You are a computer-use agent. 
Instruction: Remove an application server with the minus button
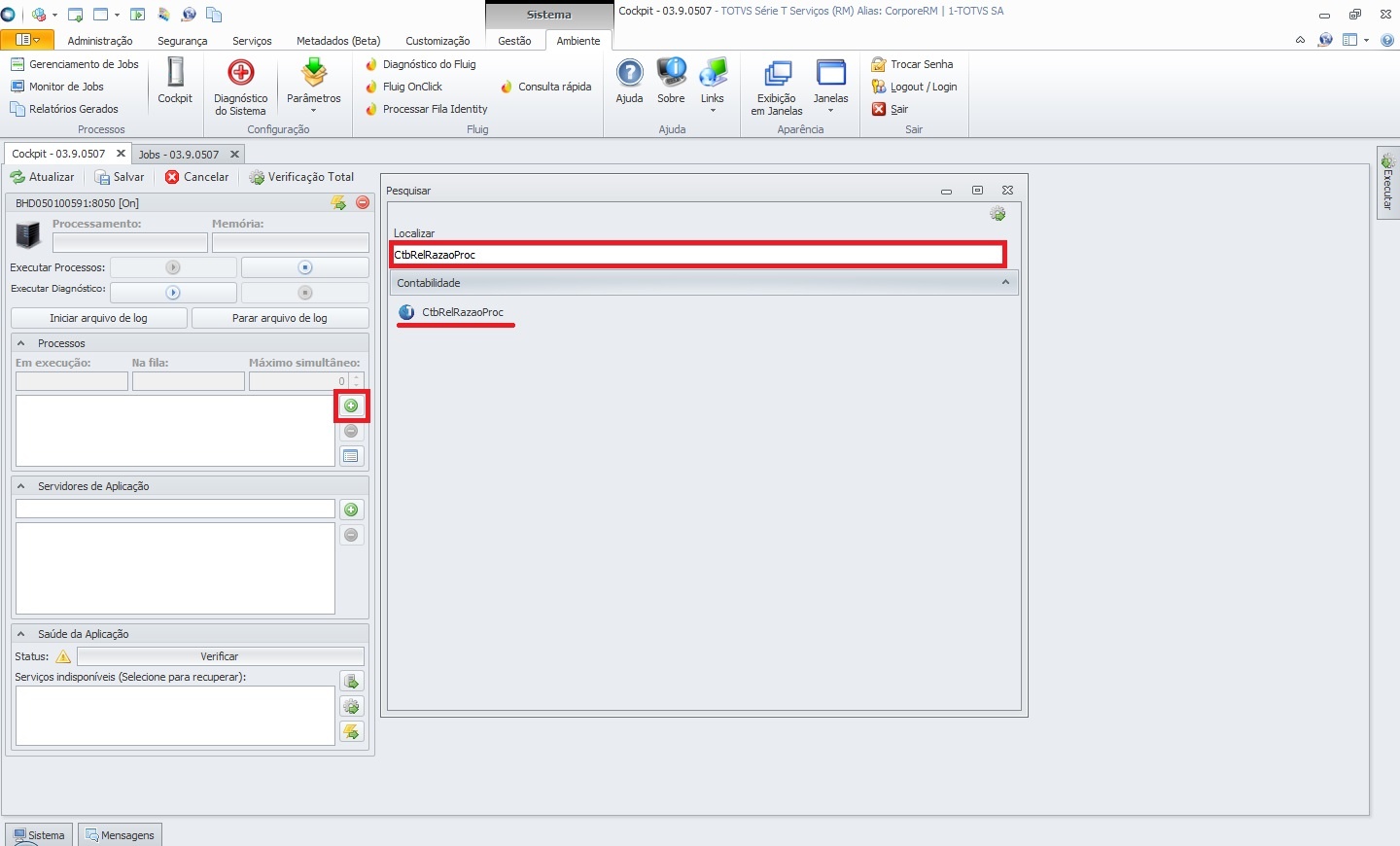coord(352,535)
